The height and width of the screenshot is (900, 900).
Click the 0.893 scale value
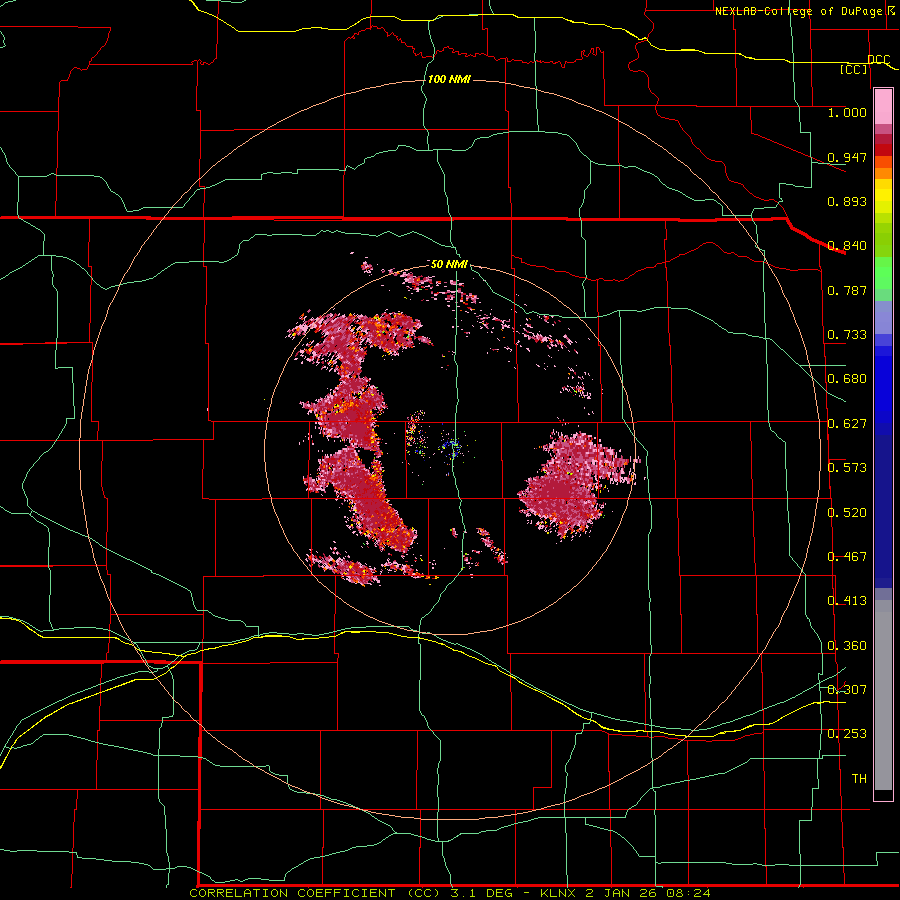pyautogui.click(x=847, y=201)
